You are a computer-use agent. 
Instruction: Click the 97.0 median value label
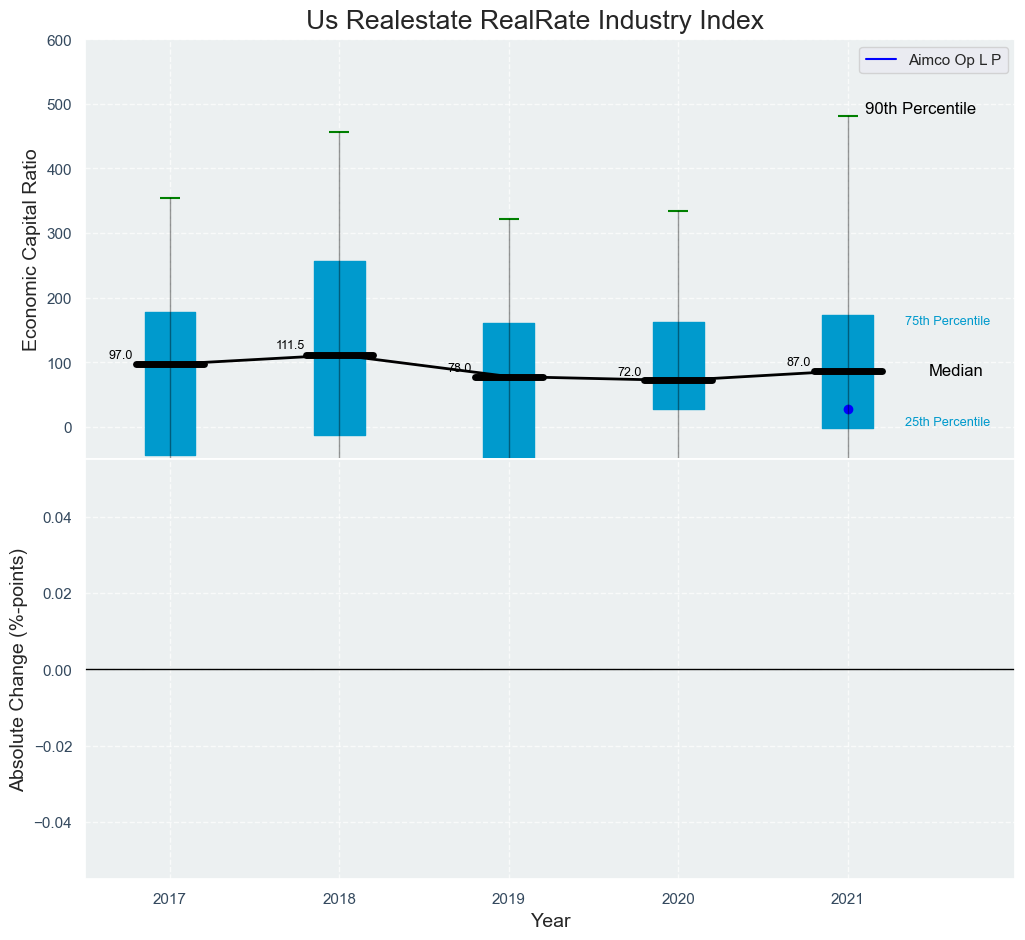coord(120,355)
